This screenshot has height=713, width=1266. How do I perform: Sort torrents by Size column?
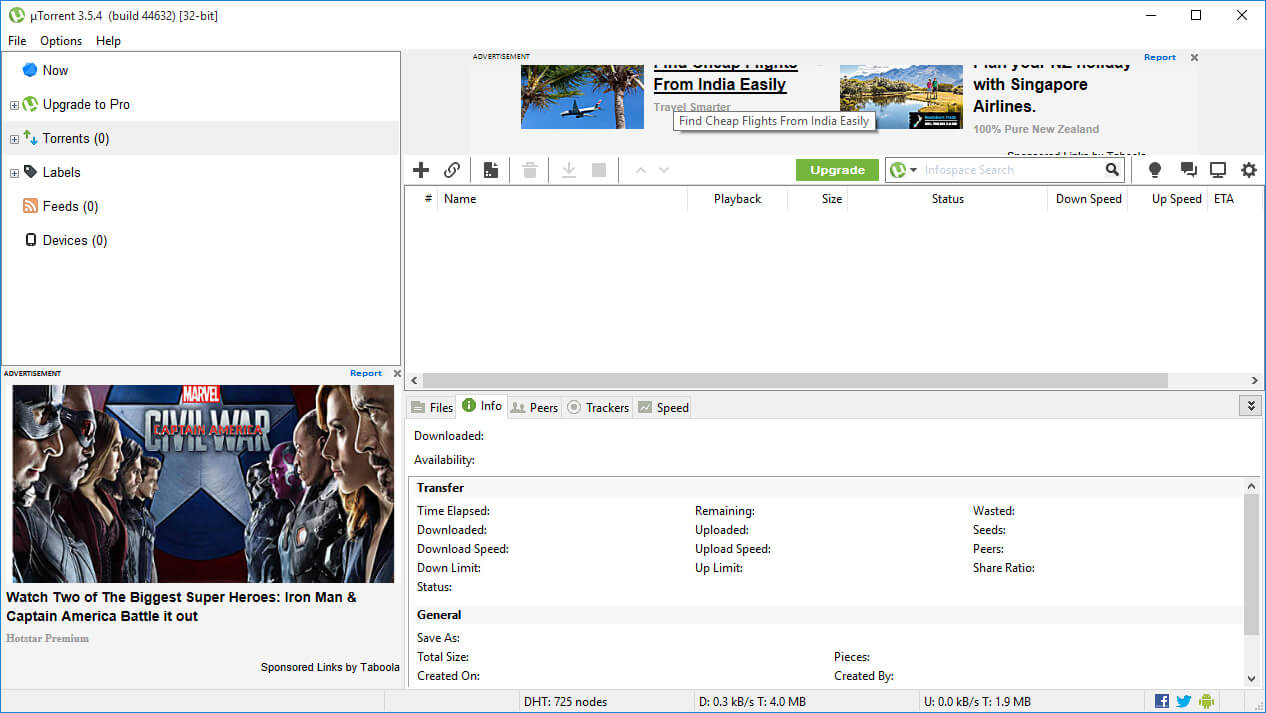pos(818,199)
